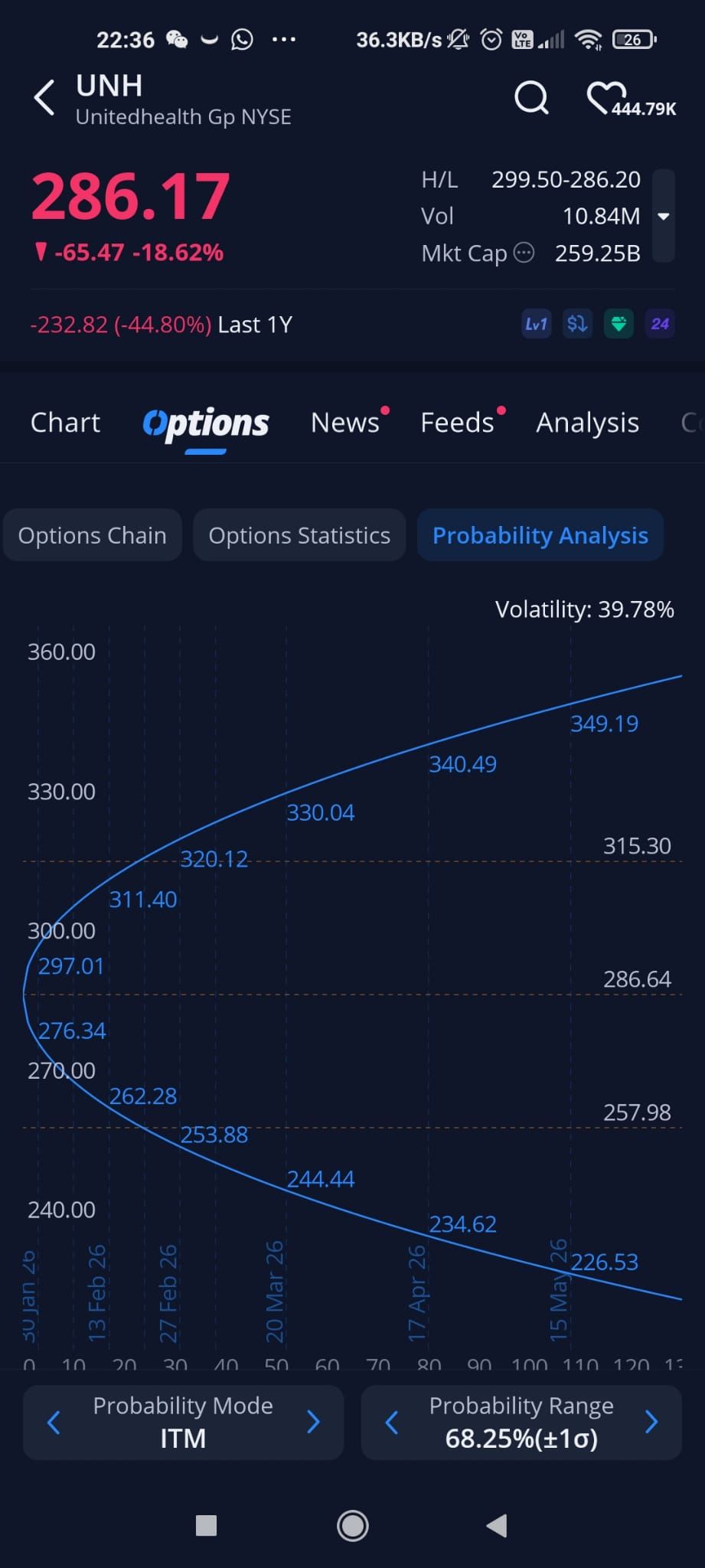Viewport: 705px width, 1568px height.
Task: Open the News tab
Action: pos(345,423)
